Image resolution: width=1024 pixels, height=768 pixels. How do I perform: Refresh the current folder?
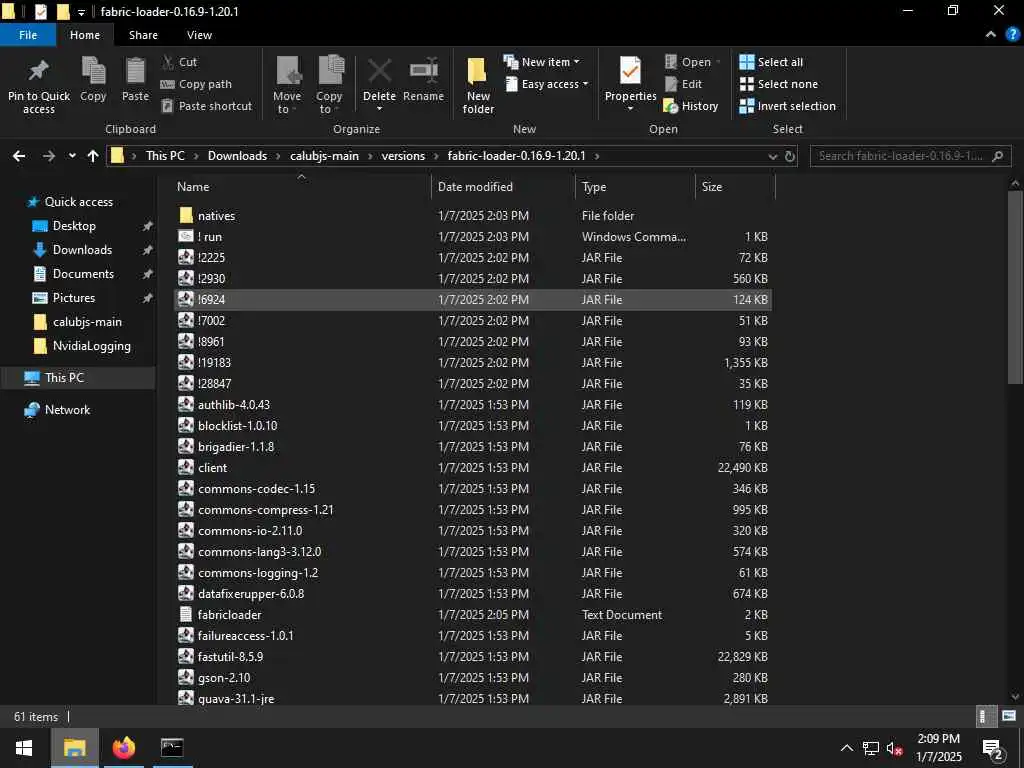pos(790,157)
